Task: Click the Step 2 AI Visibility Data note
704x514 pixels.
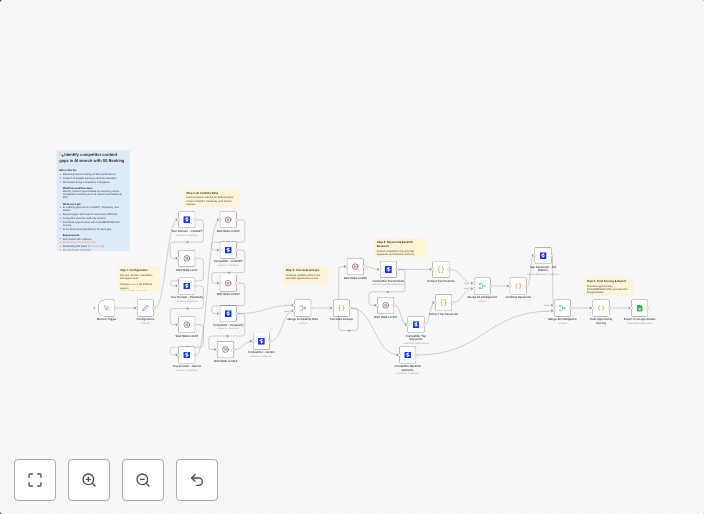Action: (212, 197)
